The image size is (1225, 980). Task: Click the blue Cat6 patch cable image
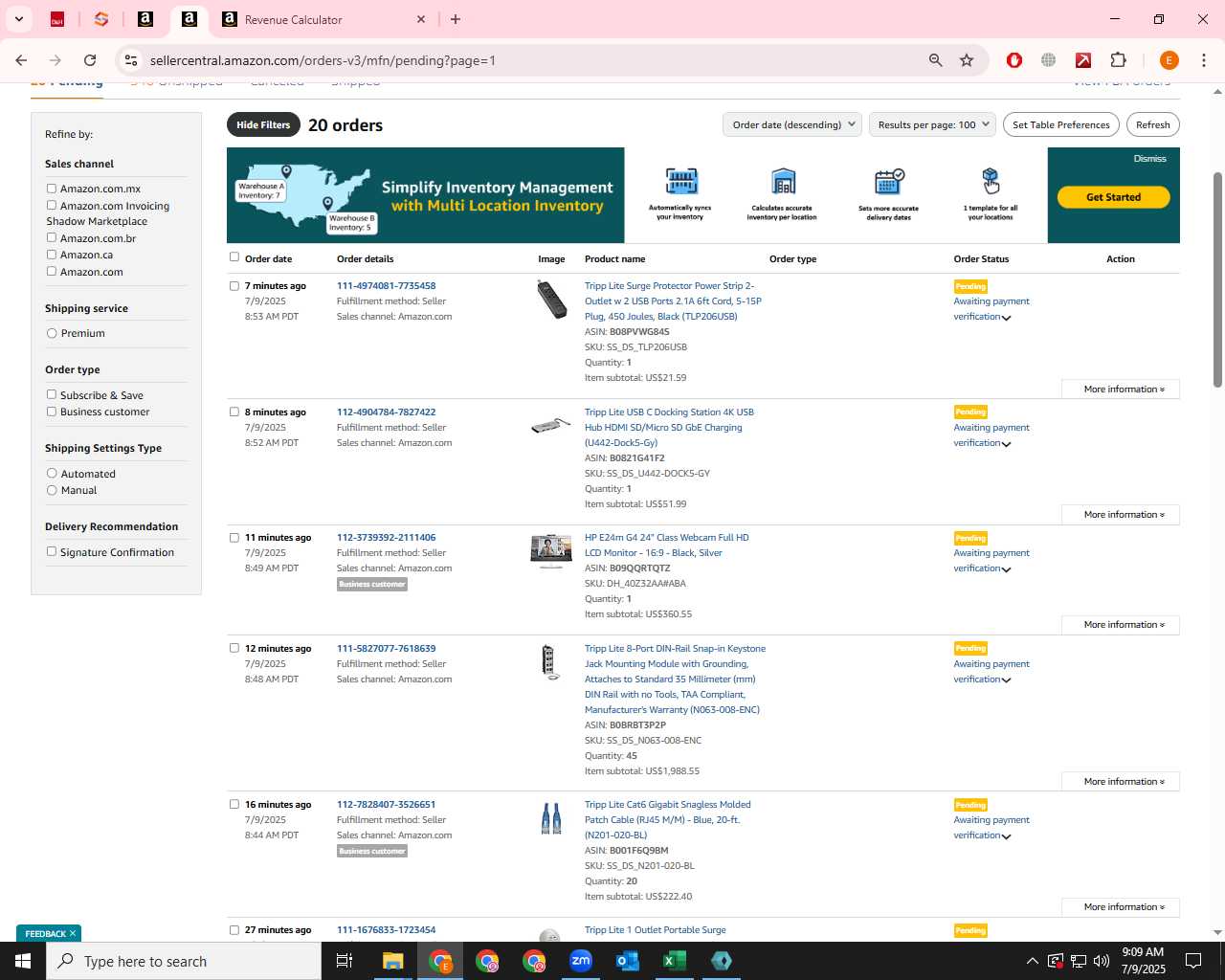[x=551, y=818]
